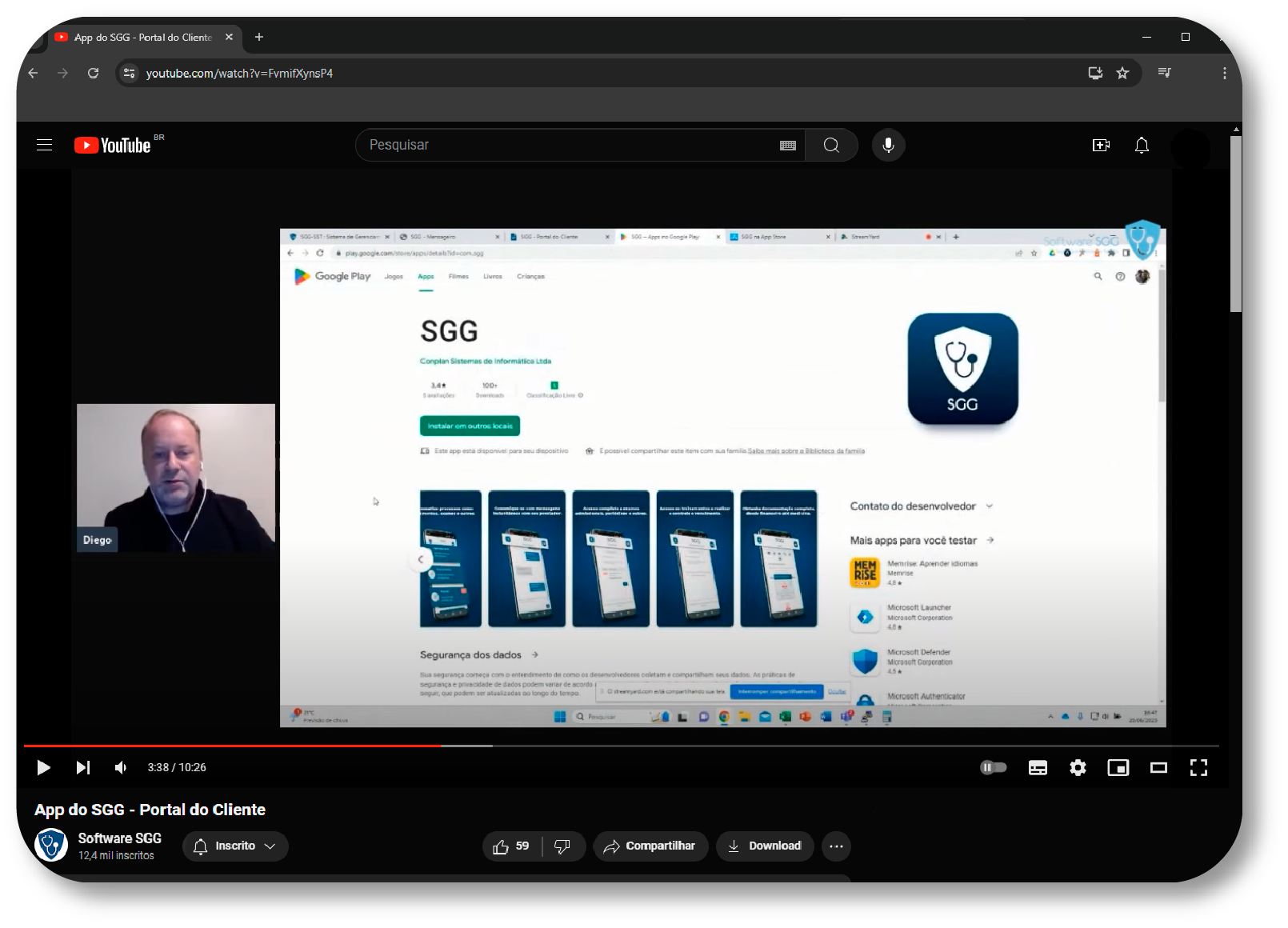
Task: Dislike the video
Action: pos(562,846)
